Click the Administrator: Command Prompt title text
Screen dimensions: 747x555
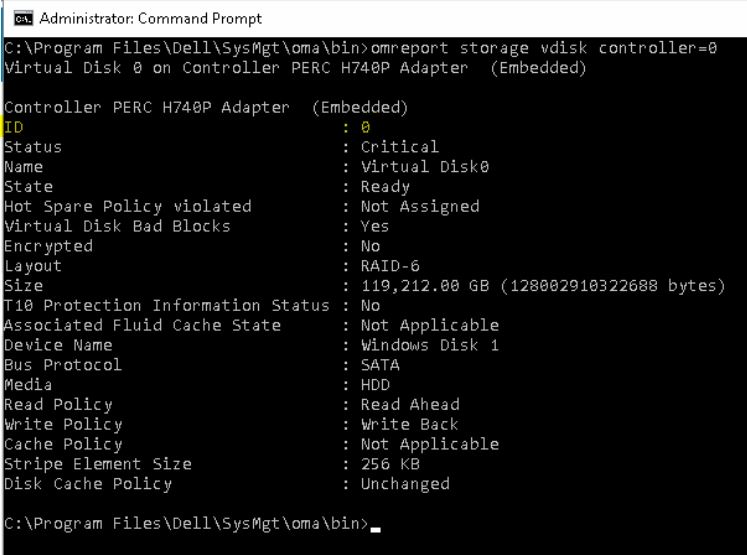[150, 18]
